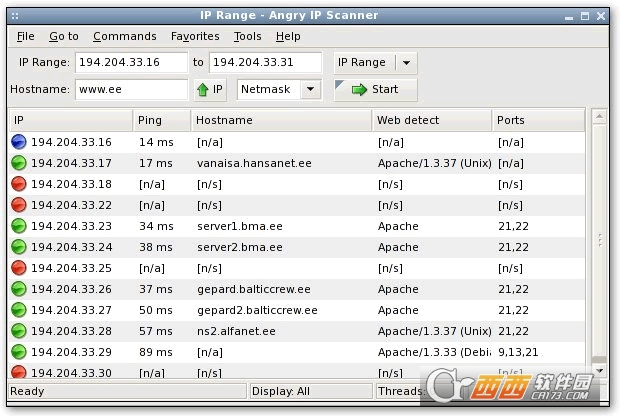The width and height of the screenshot is (620, 416).
Task: Open the Favorites menu
Action: click(195, 36)
